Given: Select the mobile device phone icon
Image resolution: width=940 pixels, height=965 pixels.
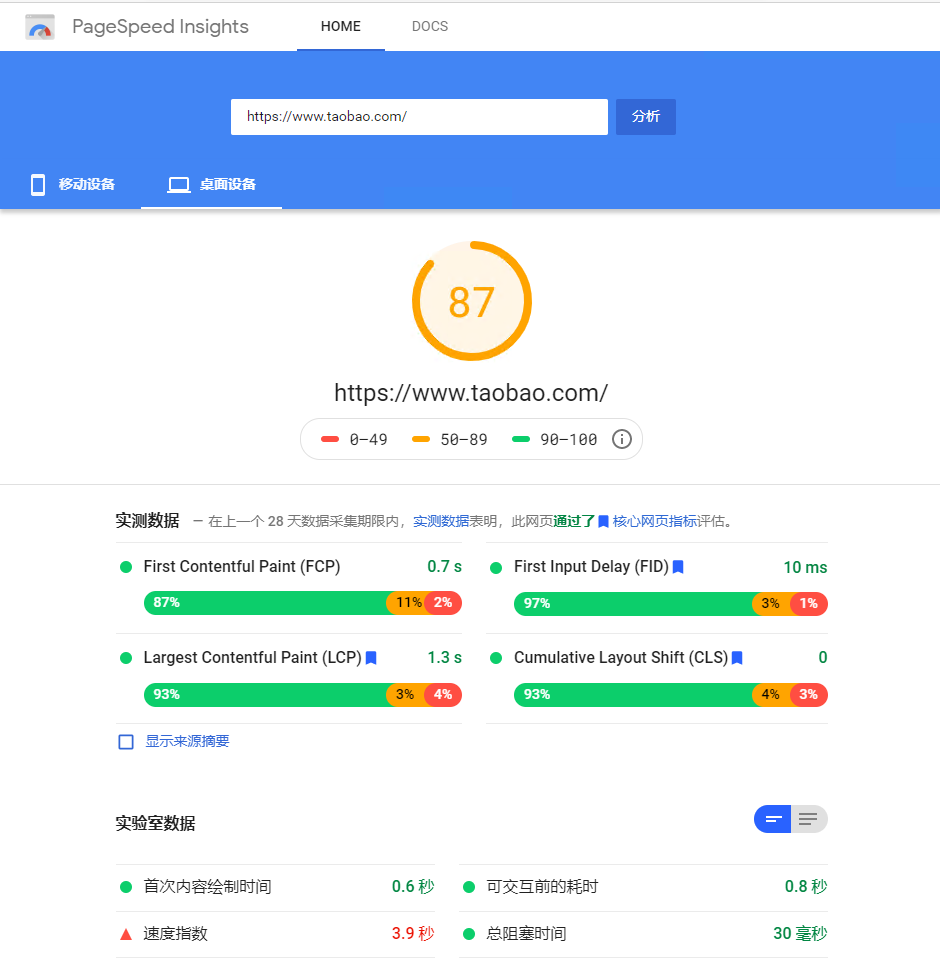Looking at the screenshot, I should (x=37, y=184).
